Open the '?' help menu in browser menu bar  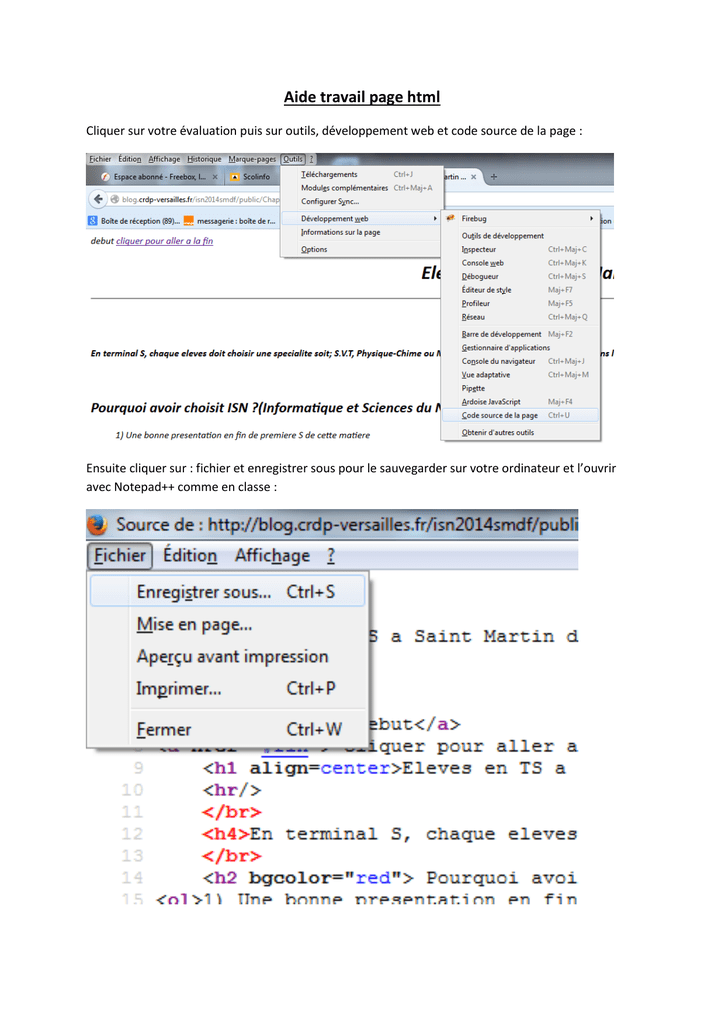[x=312, y=159]
